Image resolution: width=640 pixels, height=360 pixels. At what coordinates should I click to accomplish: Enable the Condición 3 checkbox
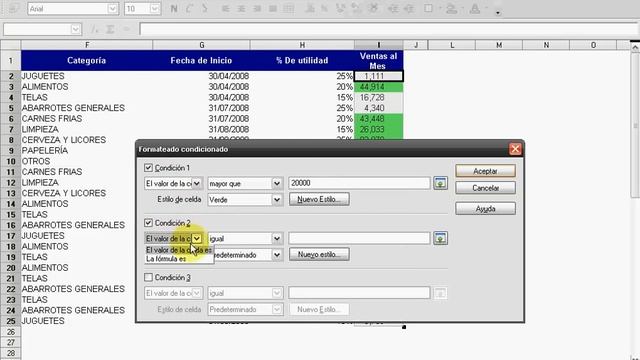point(148,278)
